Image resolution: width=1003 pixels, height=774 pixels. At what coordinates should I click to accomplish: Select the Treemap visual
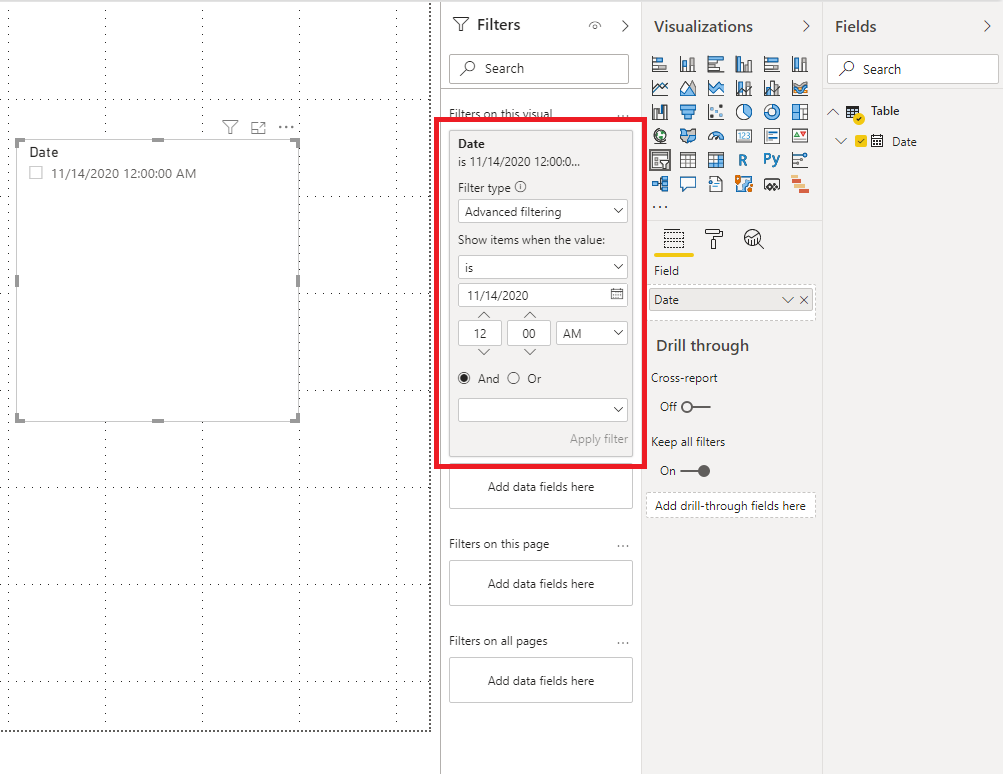800,112
